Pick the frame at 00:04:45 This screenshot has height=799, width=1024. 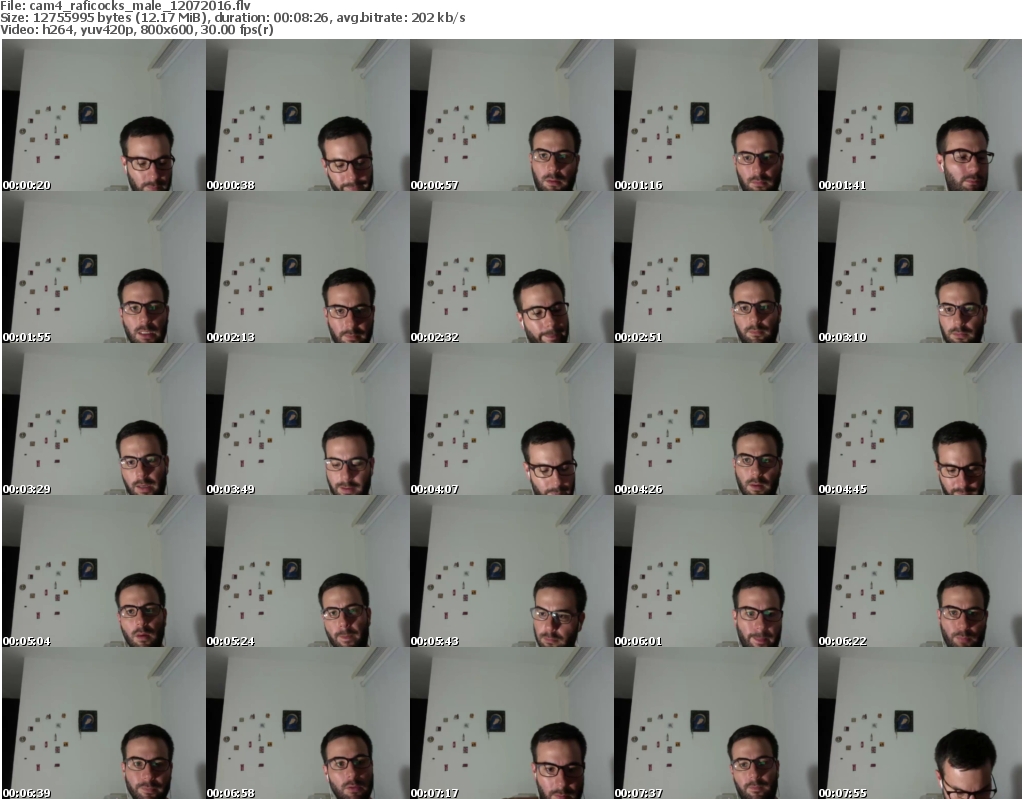(x=920, y=419)
